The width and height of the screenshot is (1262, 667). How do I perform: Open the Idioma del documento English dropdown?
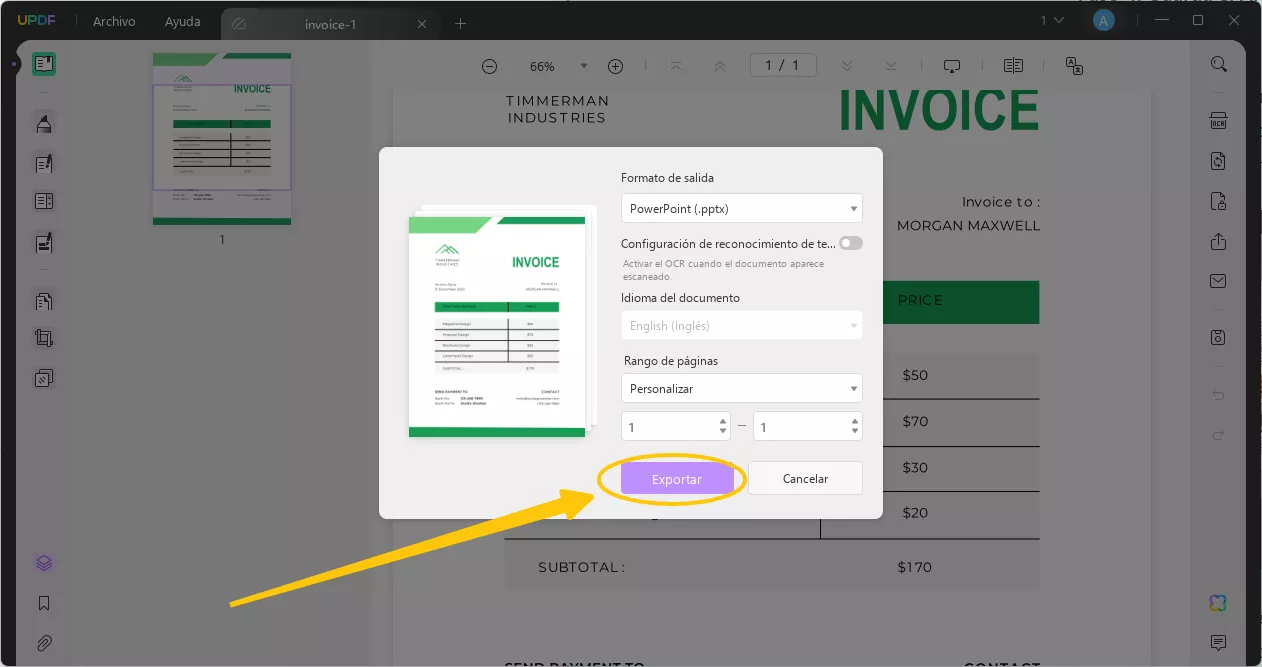741,326
